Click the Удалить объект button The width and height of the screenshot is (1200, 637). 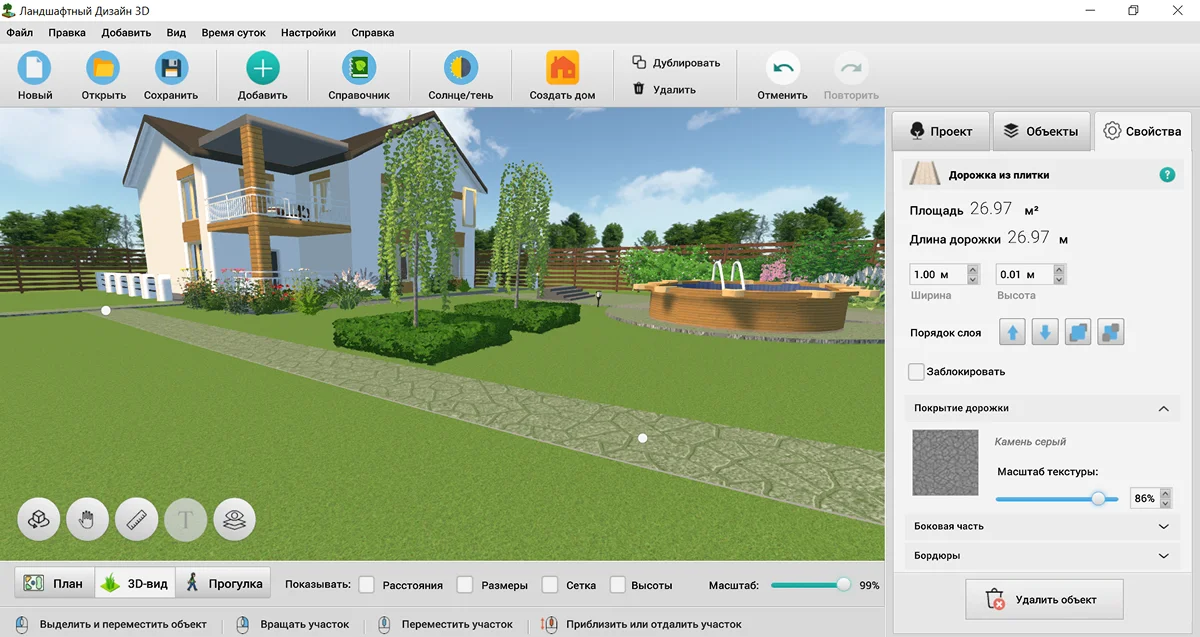click(1043, 600)
